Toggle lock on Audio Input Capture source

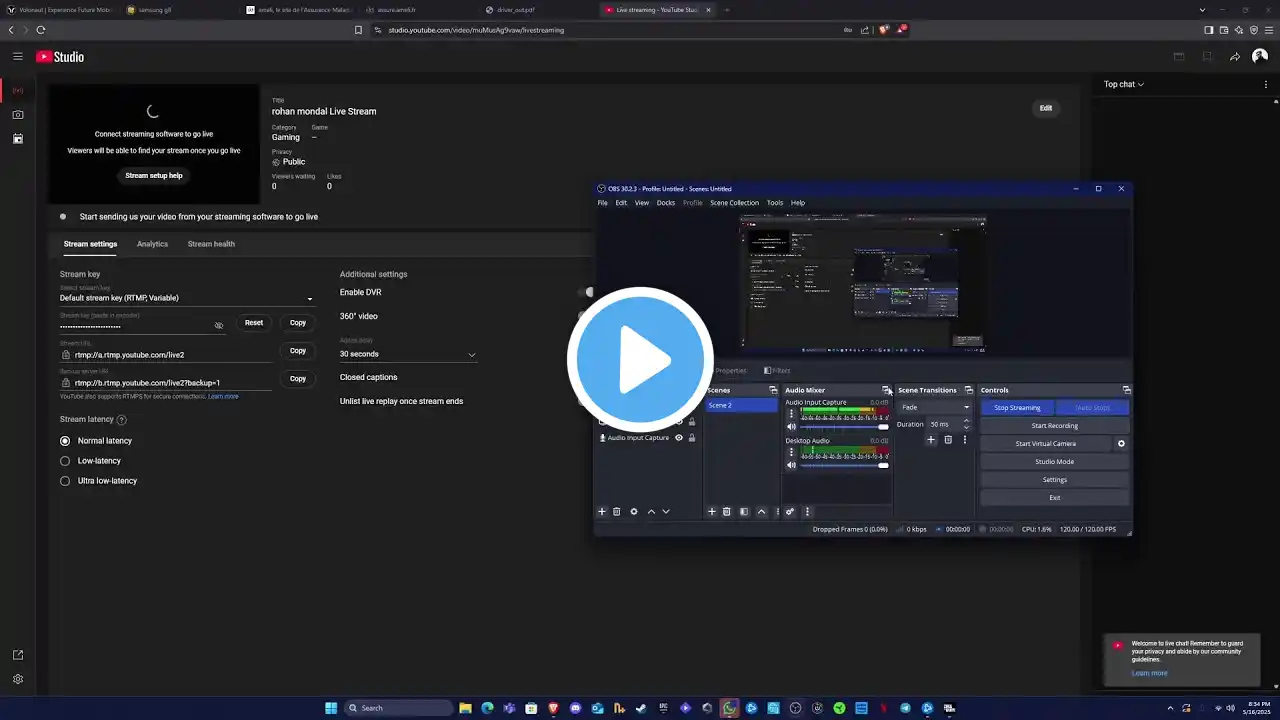pyautogui.click(x=692, y=437)
